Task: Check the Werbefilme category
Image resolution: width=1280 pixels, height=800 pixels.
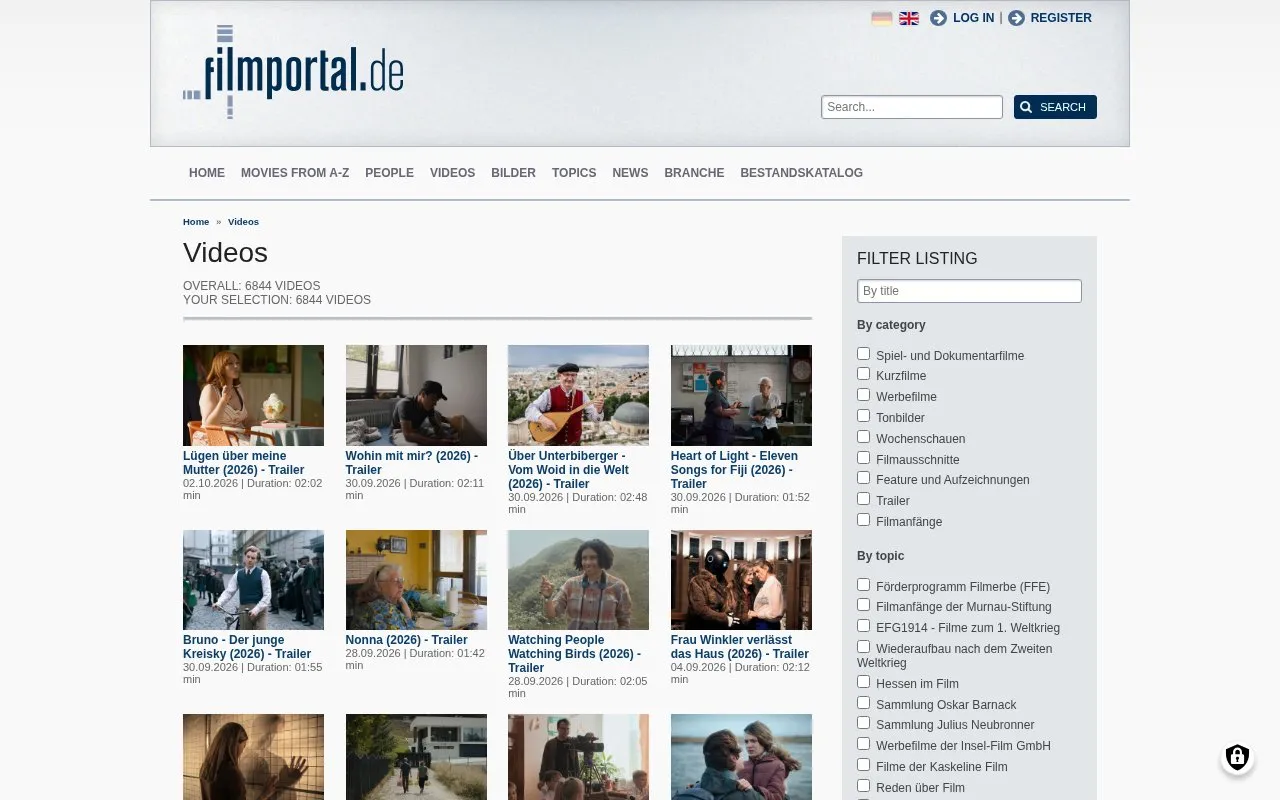Action: coord(863,395)
